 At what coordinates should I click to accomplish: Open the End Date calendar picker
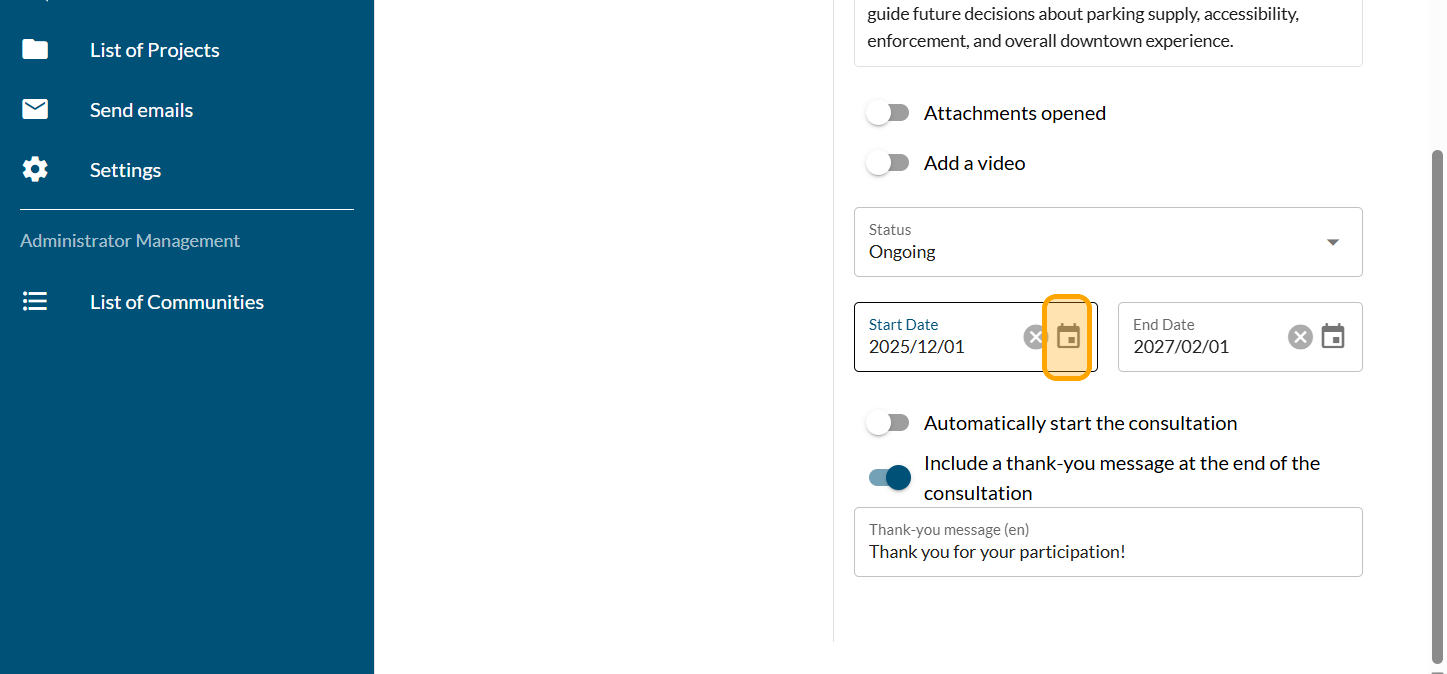[x=1333, y=337]
